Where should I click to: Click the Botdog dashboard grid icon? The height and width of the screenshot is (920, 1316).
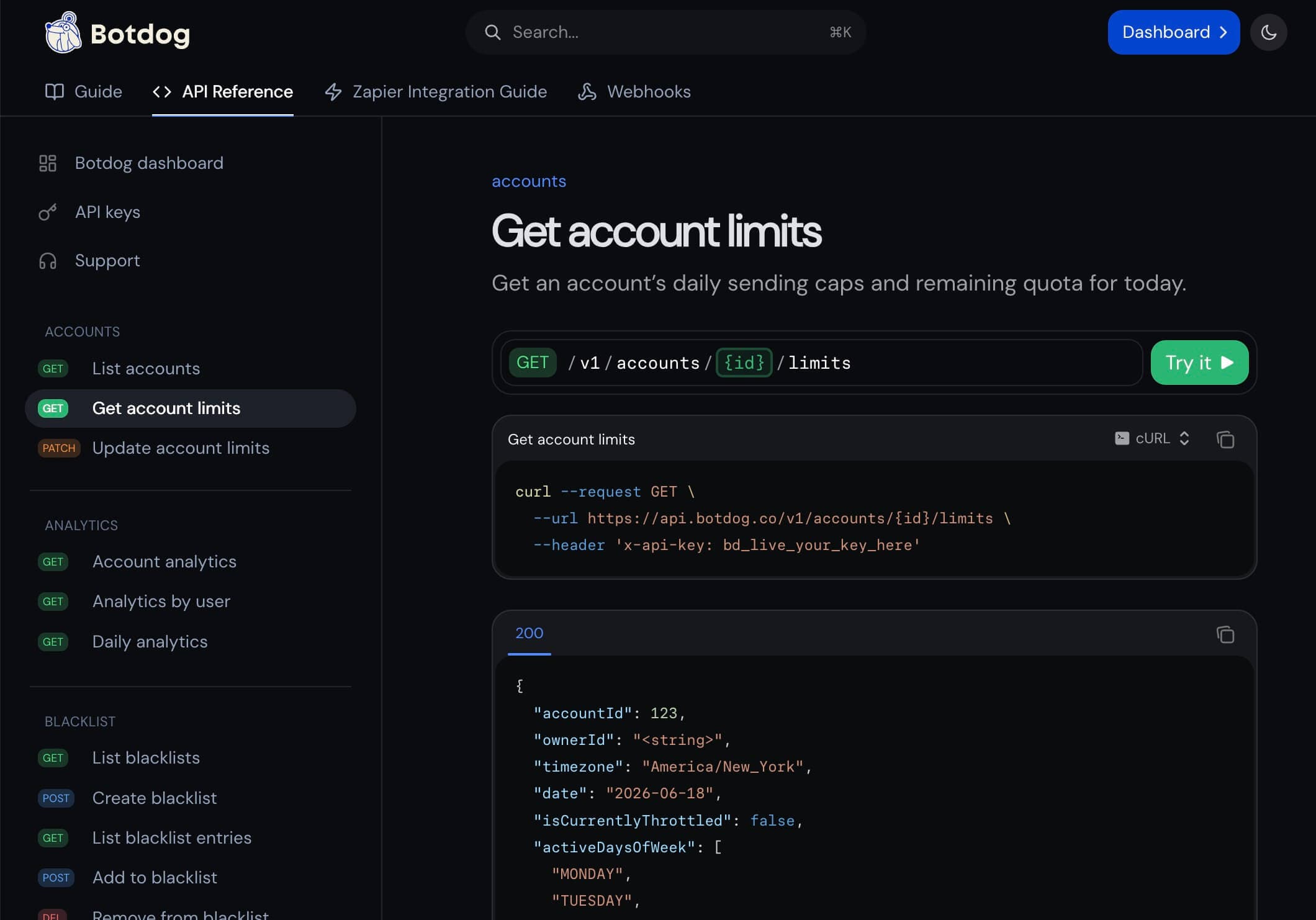pyautogui.click(x=48, y=163)
